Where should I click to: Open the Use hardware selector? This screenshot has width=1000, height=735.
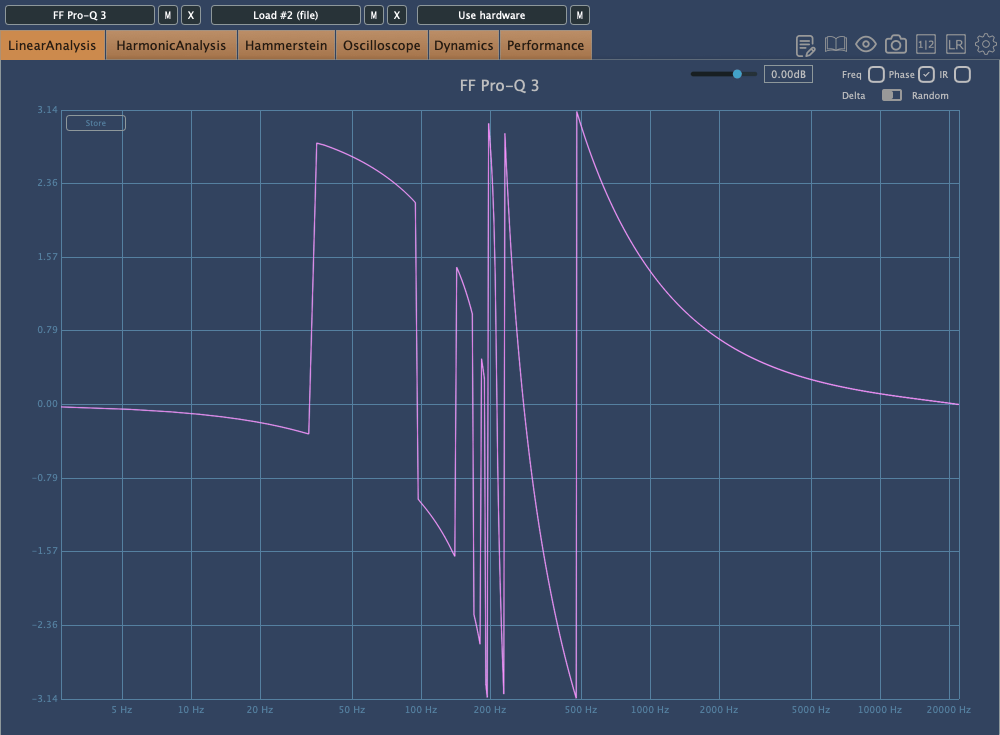pyautogui.click(x=491, y=15)
